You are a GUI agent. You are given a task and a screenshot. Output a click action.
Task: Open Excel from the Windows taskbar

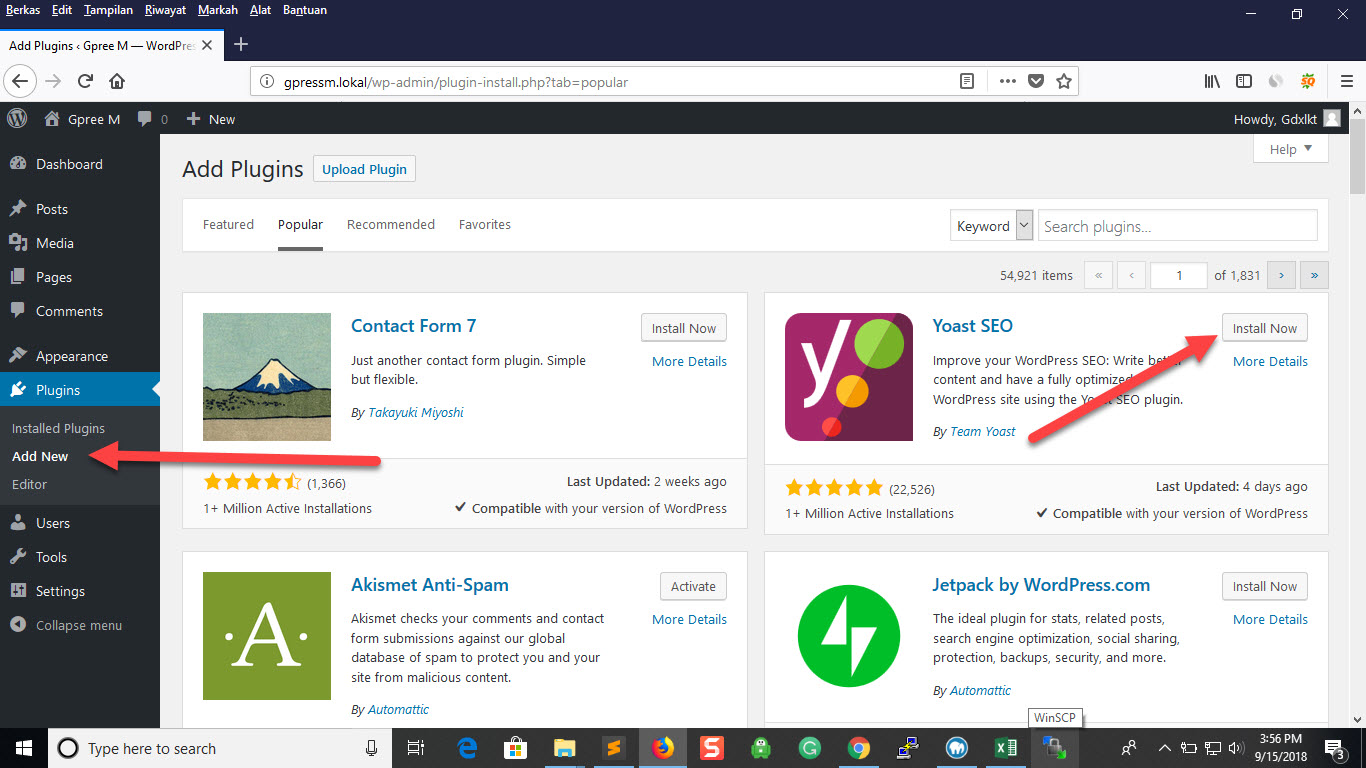(1004, 747)
